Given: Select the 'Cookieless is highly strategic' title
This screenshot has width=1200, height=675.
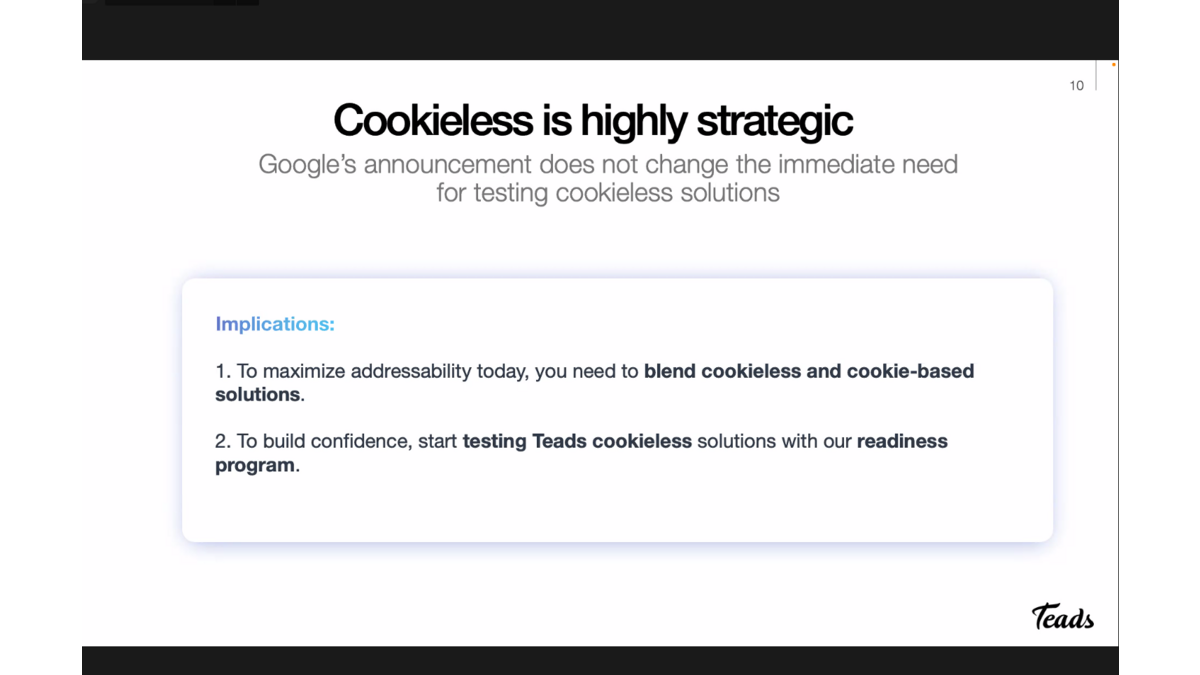Looking at the screenshot, I should tap(593, 121).
